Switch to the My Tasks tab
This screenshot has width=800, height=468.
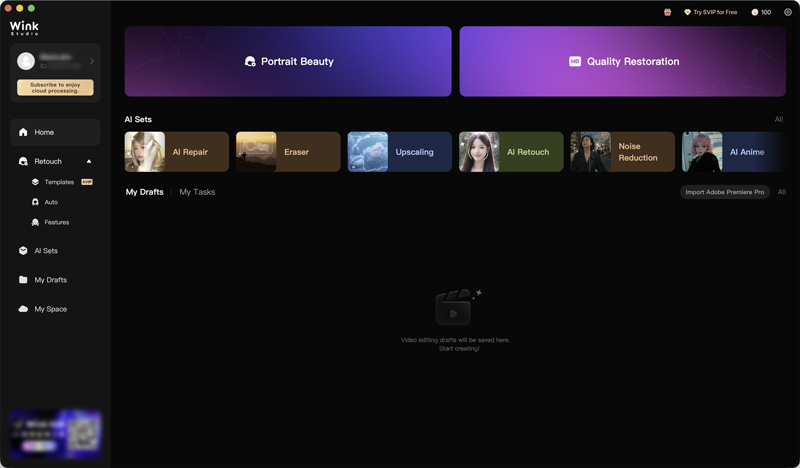click(197, 192)
